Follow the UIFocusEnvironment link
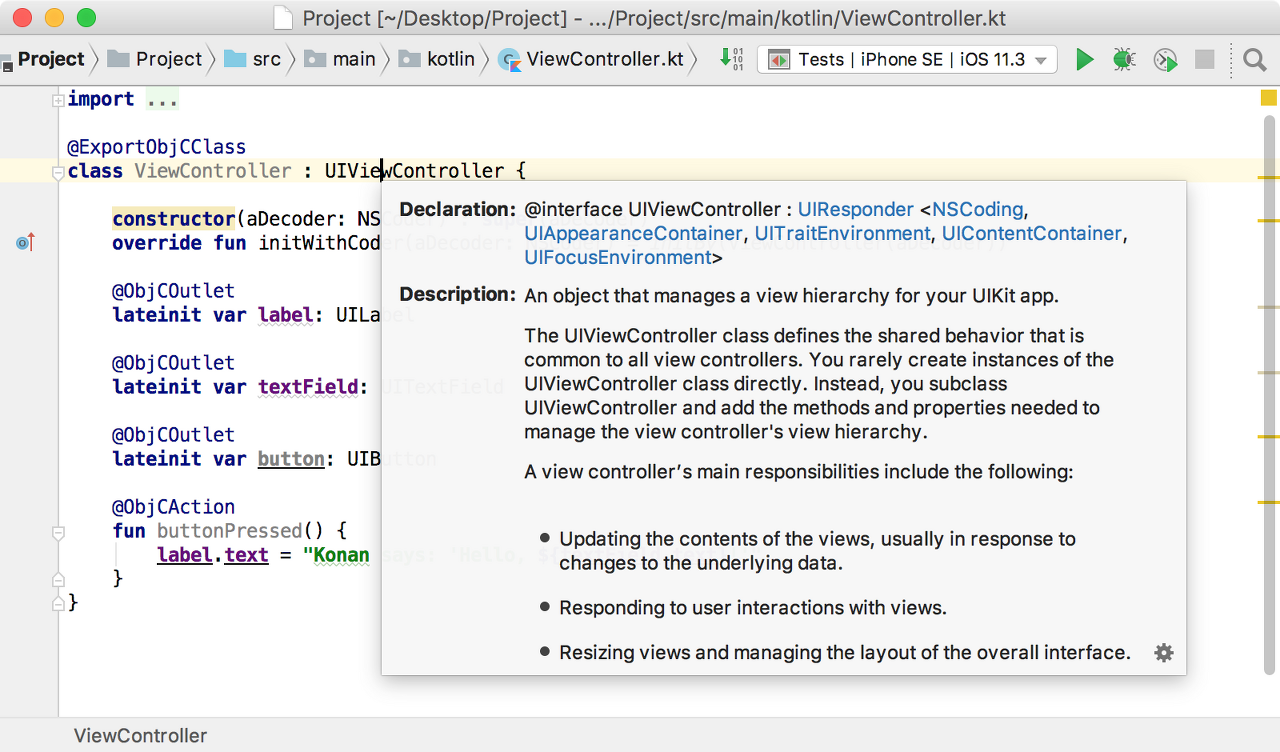The image size is (1280, 752). click(x=617, y=258)
